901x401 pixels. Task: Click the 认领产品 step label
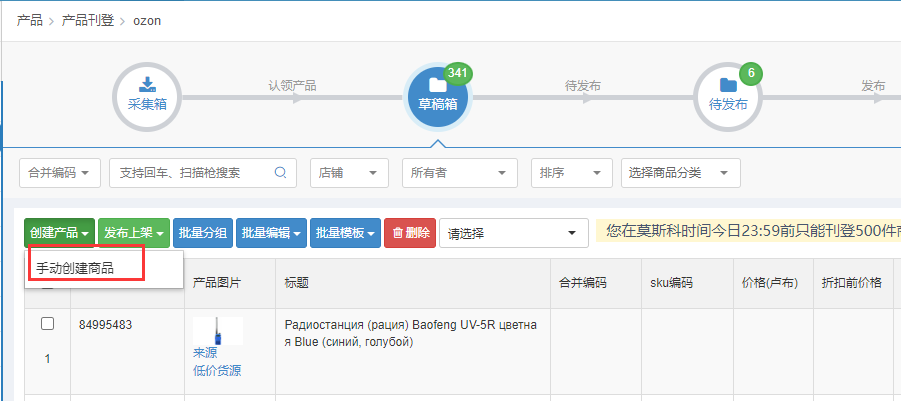click(292, 86)
